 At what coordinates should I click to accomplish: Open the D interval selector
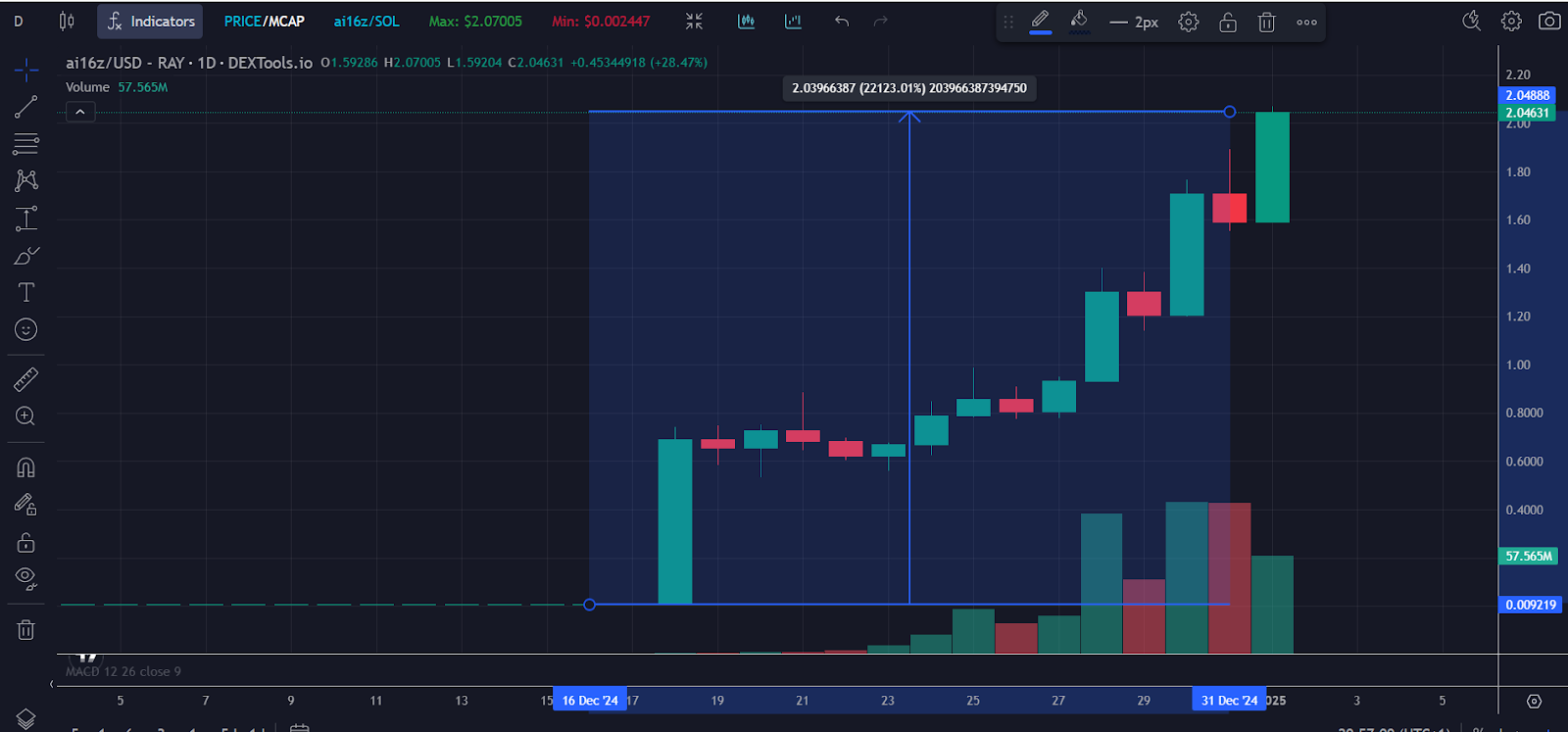18,21
